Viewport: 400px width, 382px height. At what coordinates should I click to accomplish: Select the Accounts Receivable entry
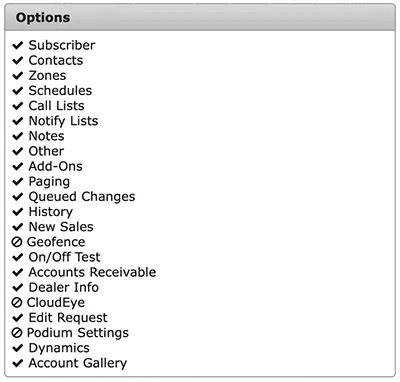[92, 272]
